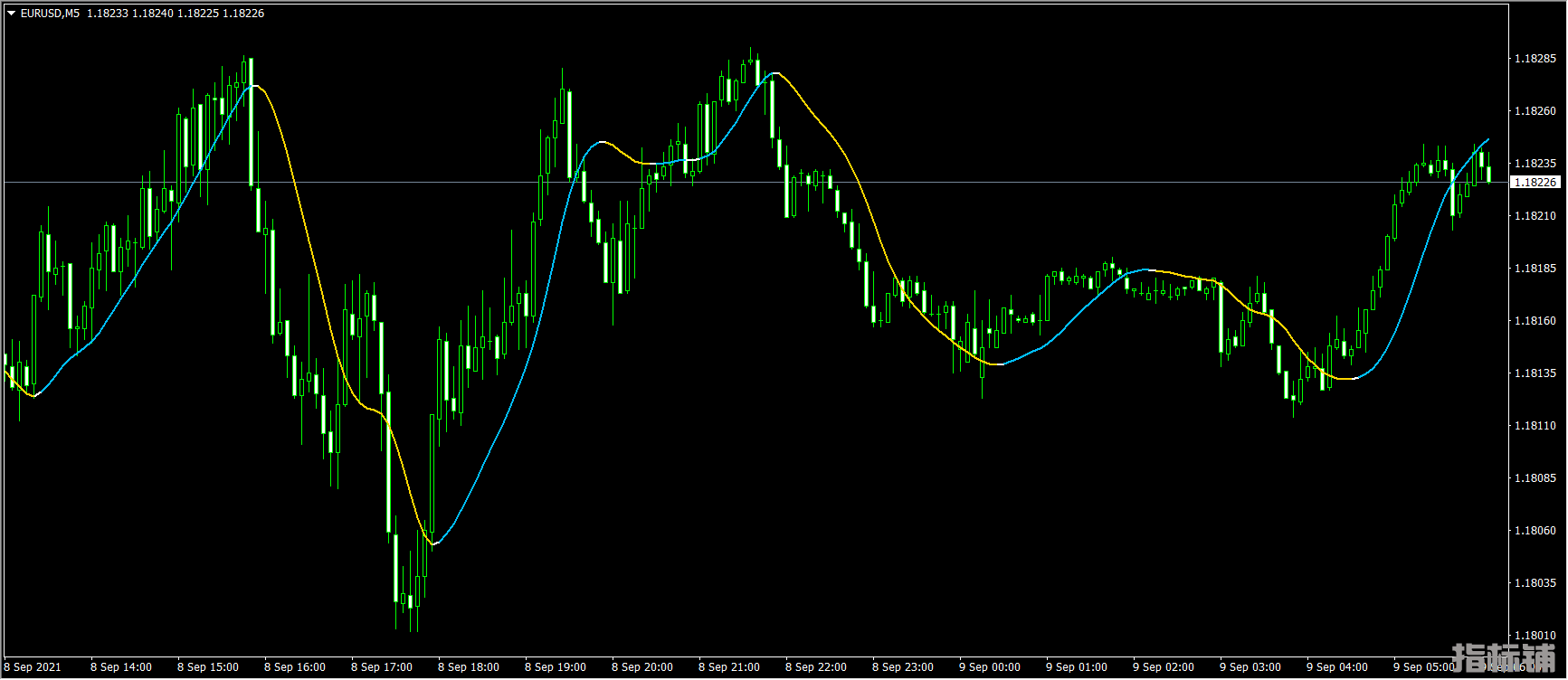Viewport: 1568px width, 680px height.
Task: Click the triangle arrow beside EURUSD,M5
Action: (12, 14)
